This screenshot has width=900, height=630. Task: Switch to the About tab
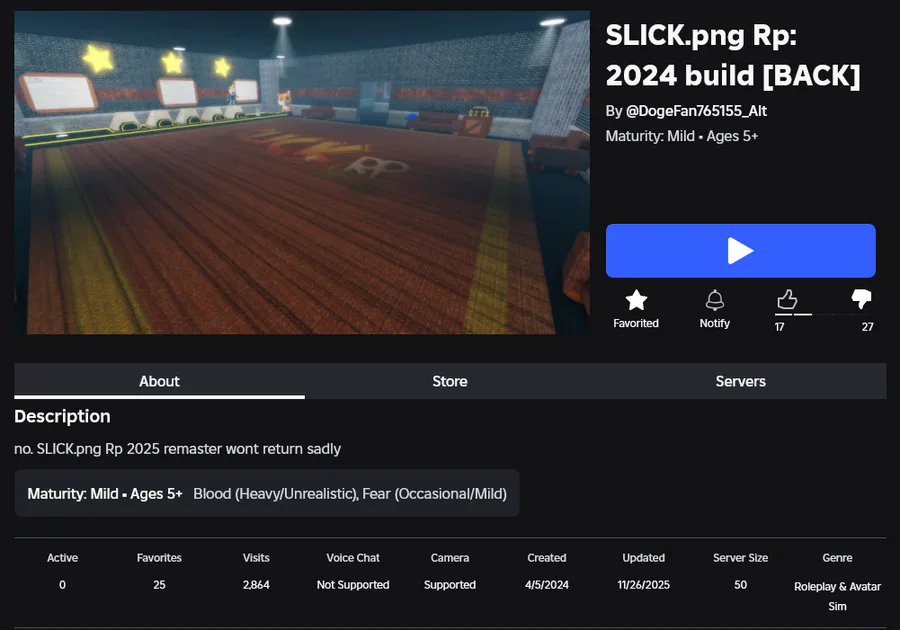tap(160, 381)
